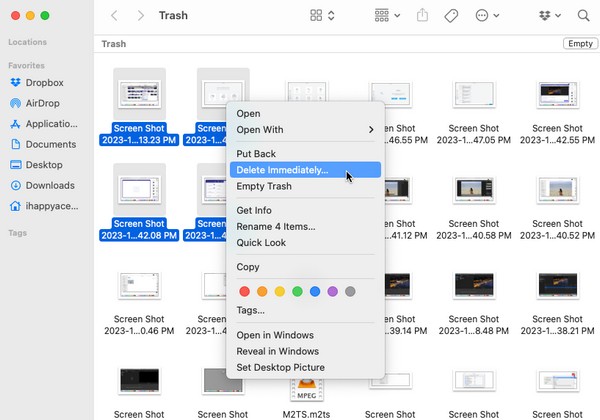Select Put Back menu item
This screenshot has width=600, height=420.
click(x=256, y=154)
